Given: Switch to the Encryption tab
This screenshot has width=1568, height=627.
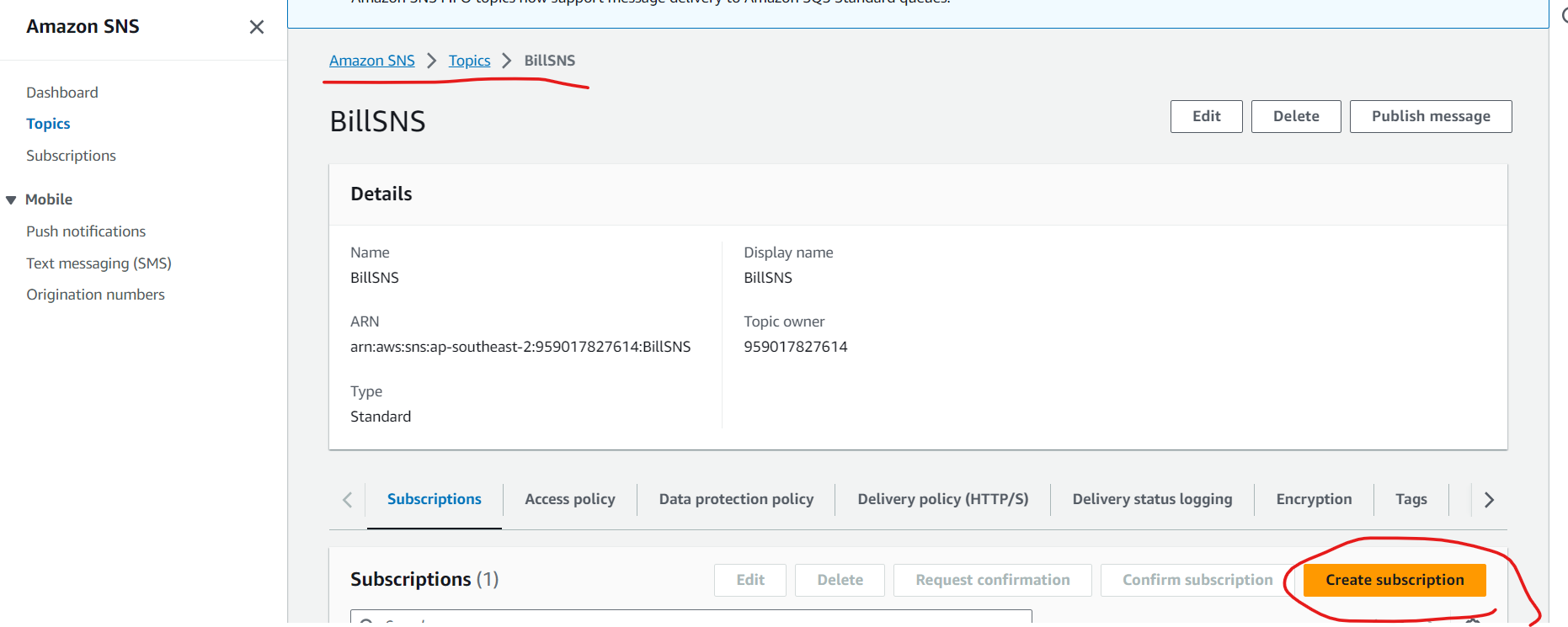Looking at the screenshot, I should [1314, 499].
